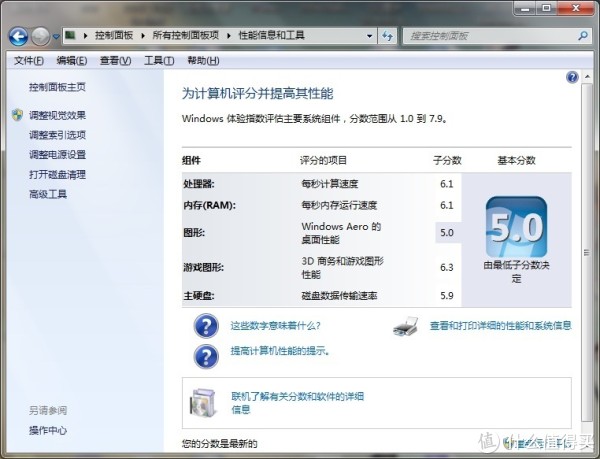Click the 主硬盘 subscore 5.9
The image size is (600, 459).
(447, 296)
